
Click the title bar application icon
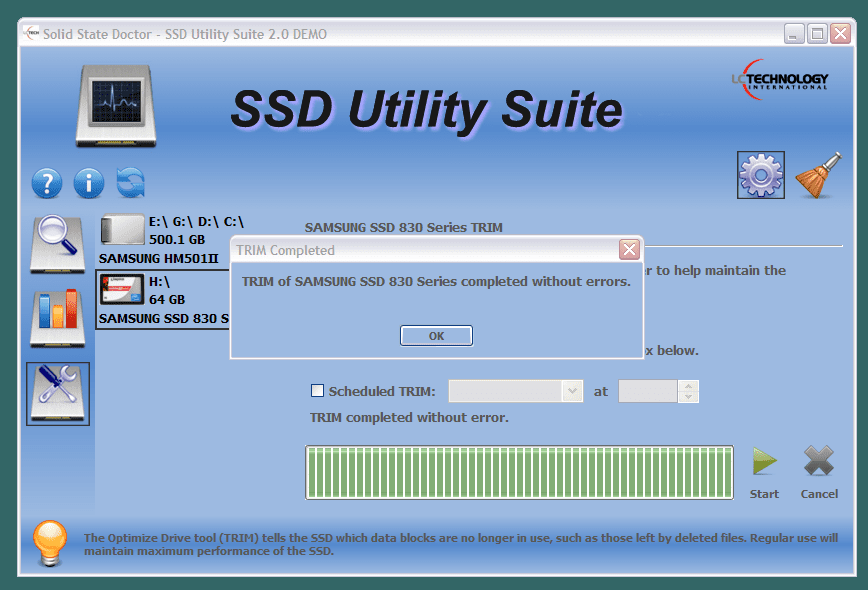(32, 33)
